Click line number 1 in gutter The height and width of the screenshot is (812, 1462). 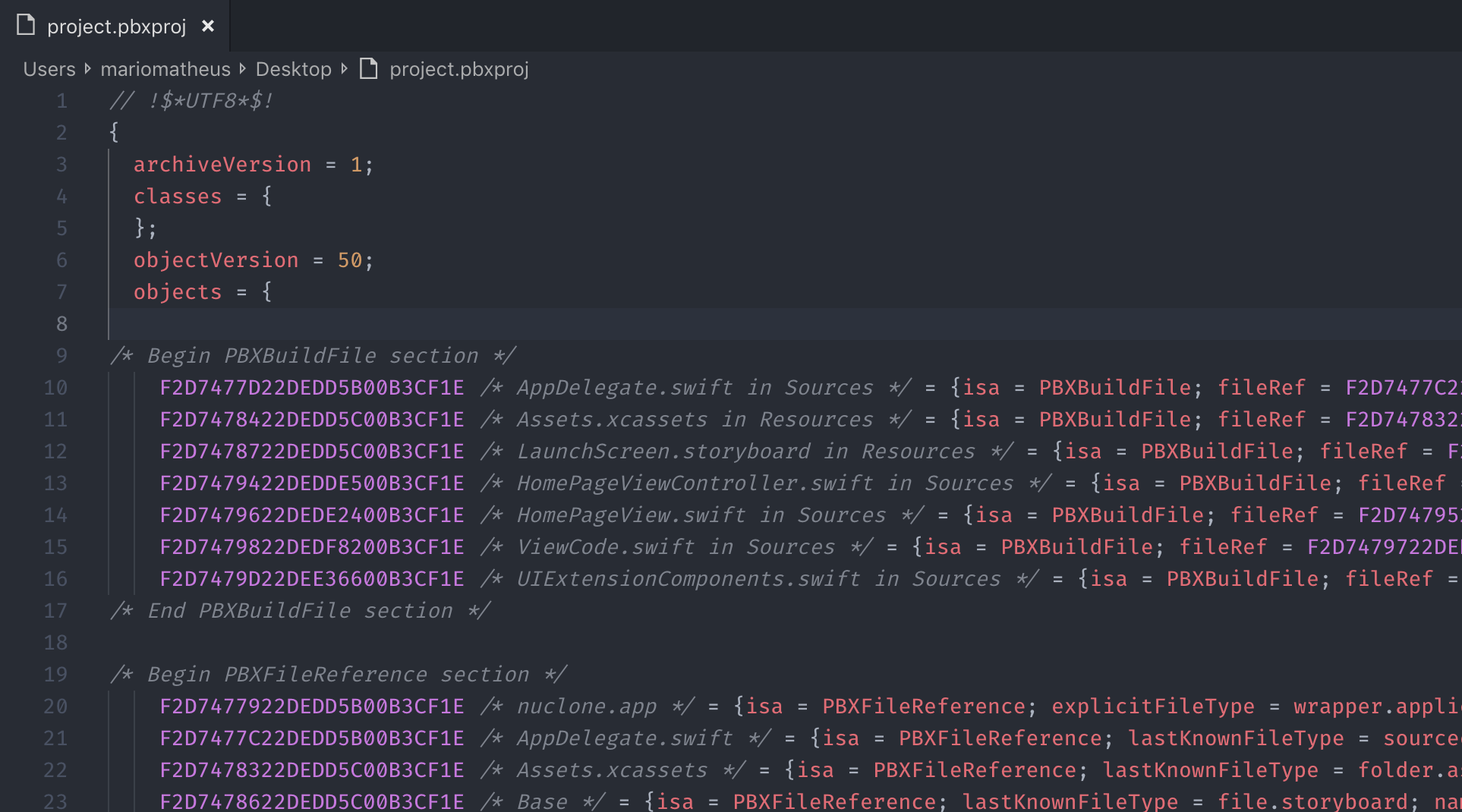coord(62,101)
